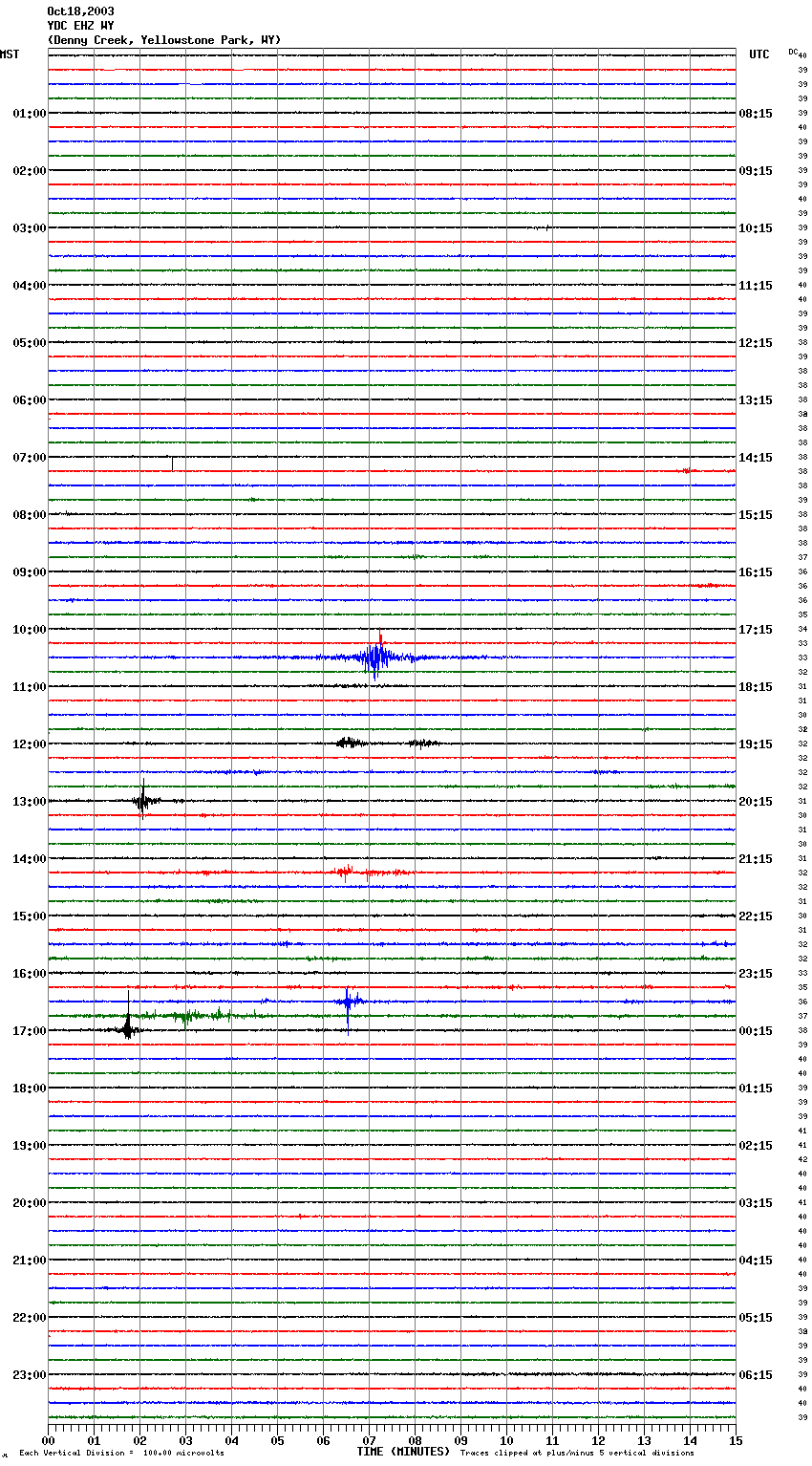
Task: Select the 13:00 MST time label
Action: [x=30, y=802]
